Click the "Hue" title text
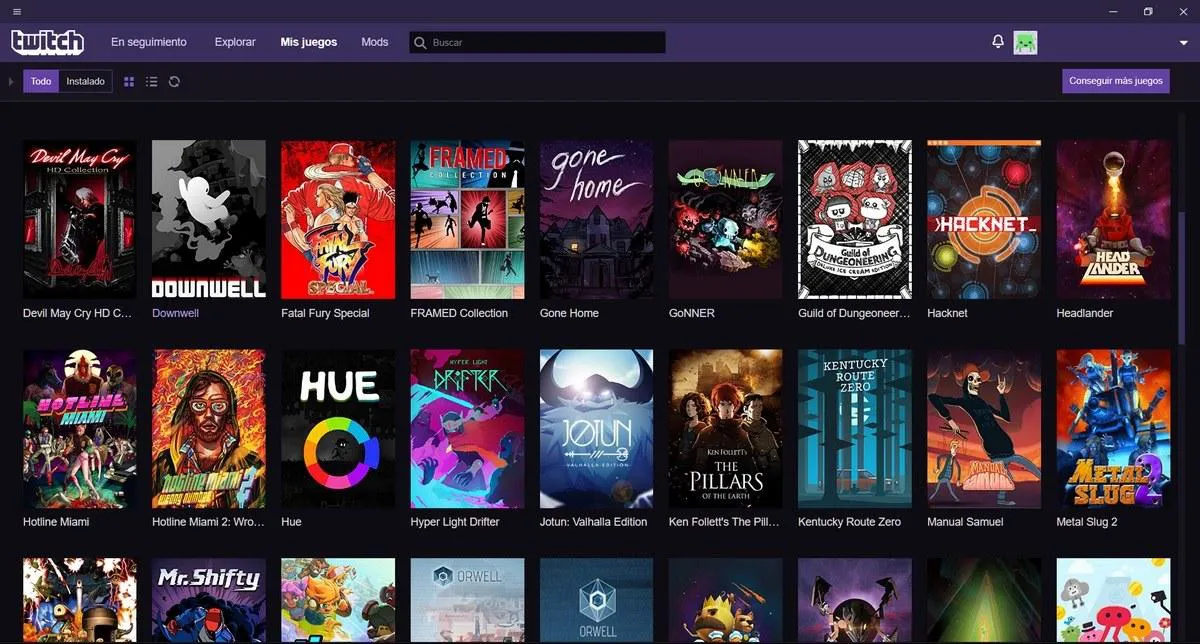Image resolution: width=1200 pixels, height=644 pixels. pos(291,522)
